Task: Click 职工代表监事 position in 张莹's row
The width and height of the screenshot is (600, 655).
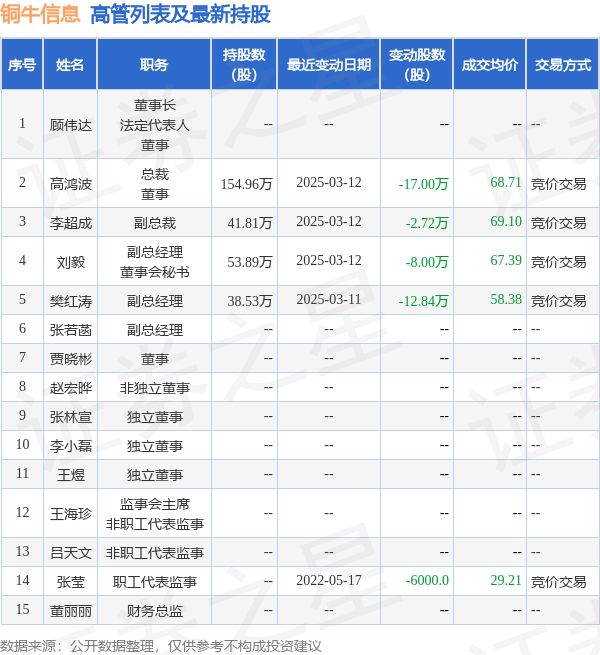Action: pos(155,582)
